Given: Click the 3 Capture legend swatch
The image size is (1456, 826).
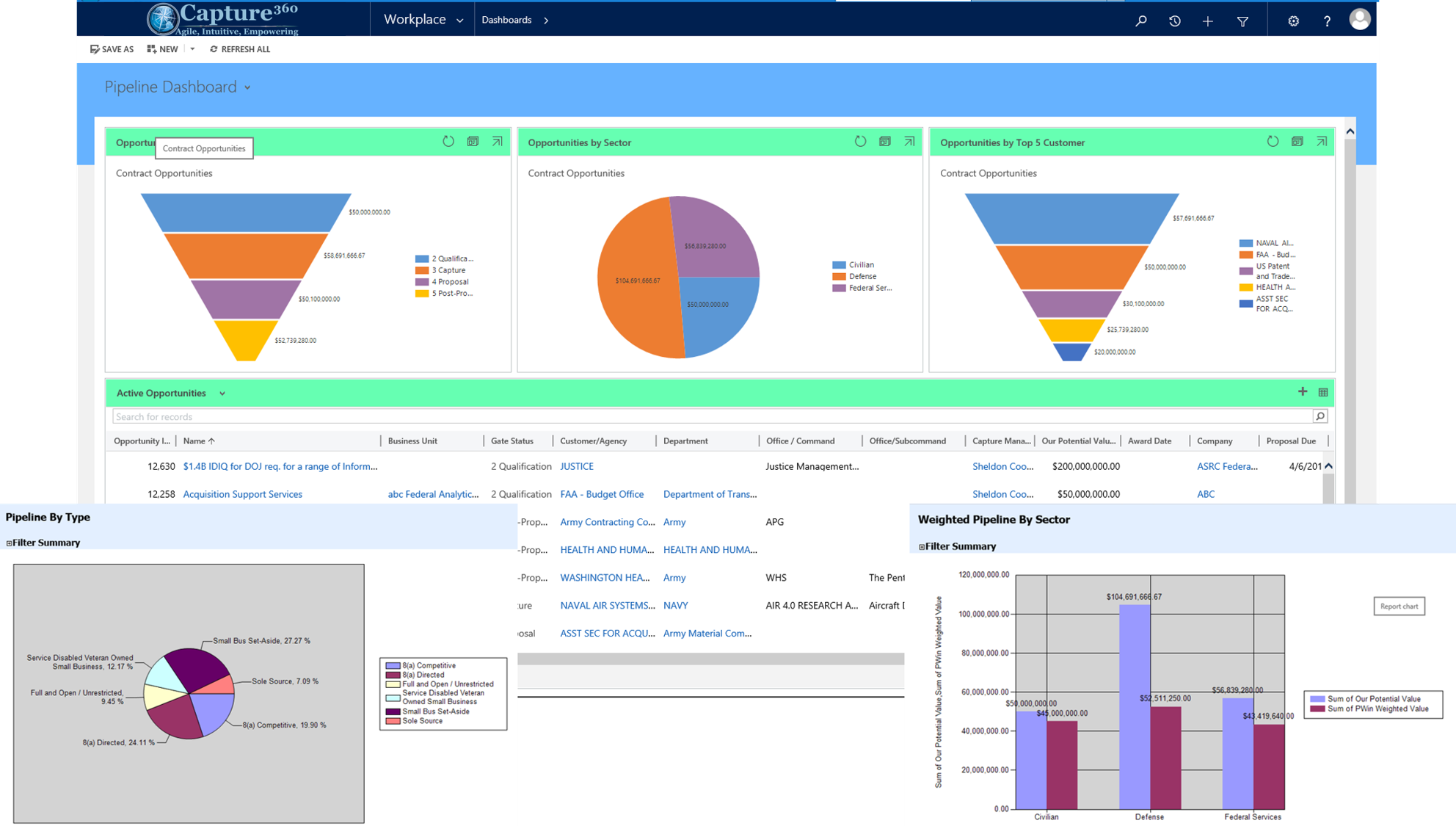Looking at the screenshot, I should pos(422,270).
